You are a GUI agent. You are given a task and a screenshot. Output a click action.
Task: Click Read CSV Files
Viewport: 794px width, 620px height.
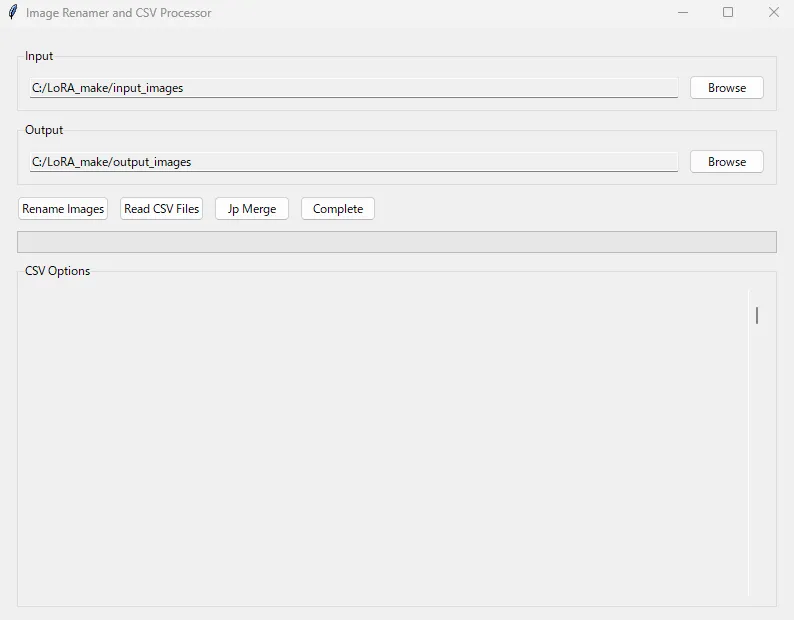(162, 209)
